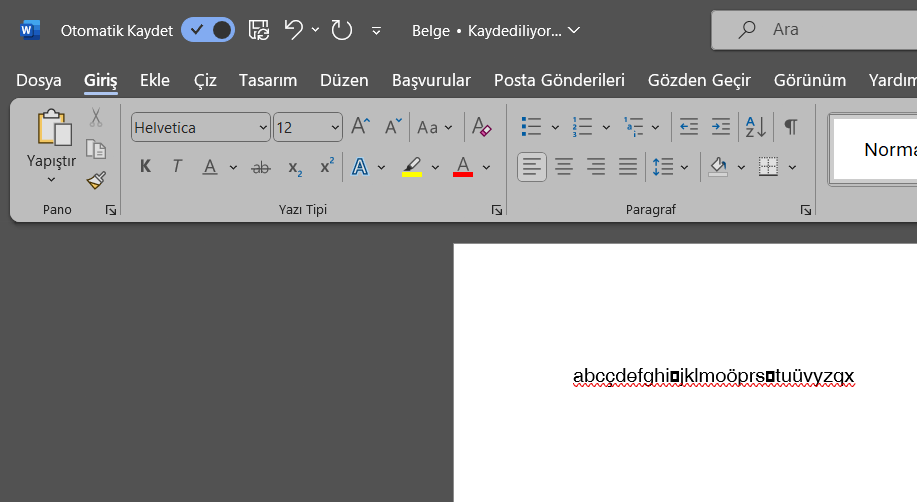The image size is (917, 502).
Task: Justify text alignment
Action: coord(628,167)
